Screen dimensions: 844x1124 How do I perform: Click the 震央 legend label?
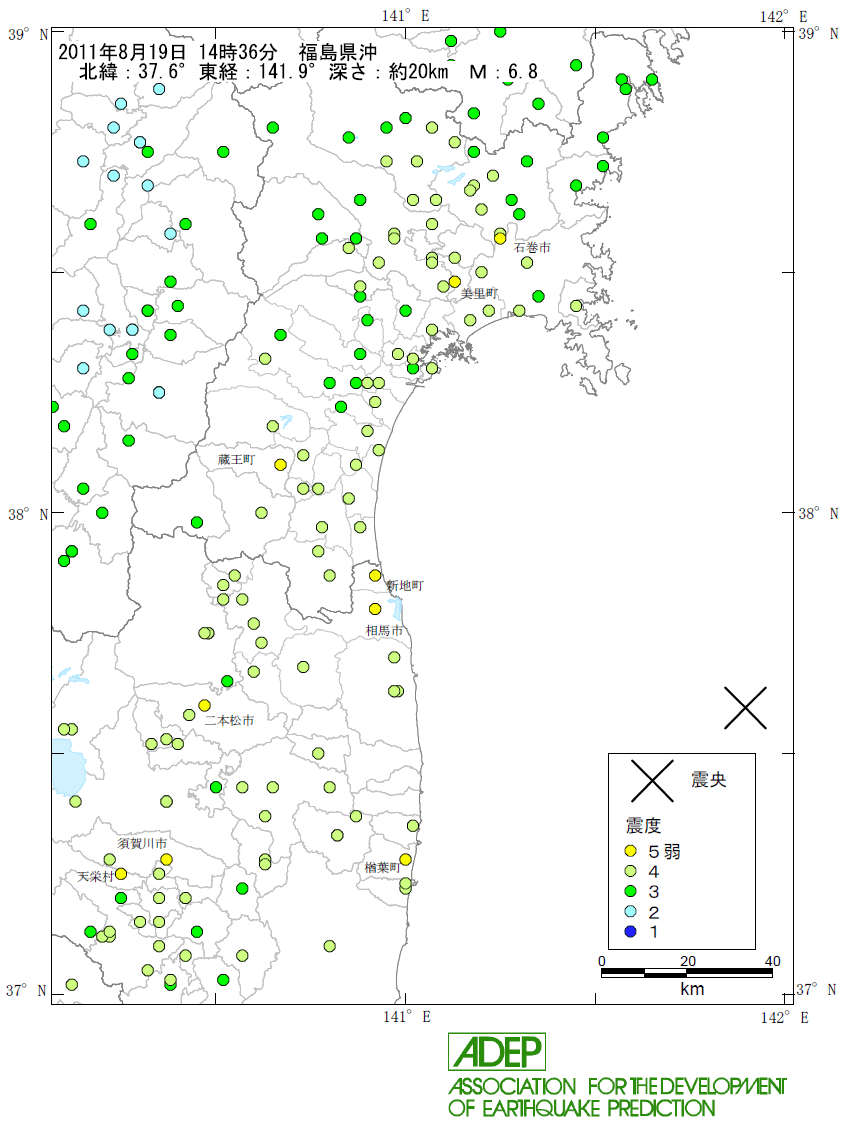click(708, 780)
